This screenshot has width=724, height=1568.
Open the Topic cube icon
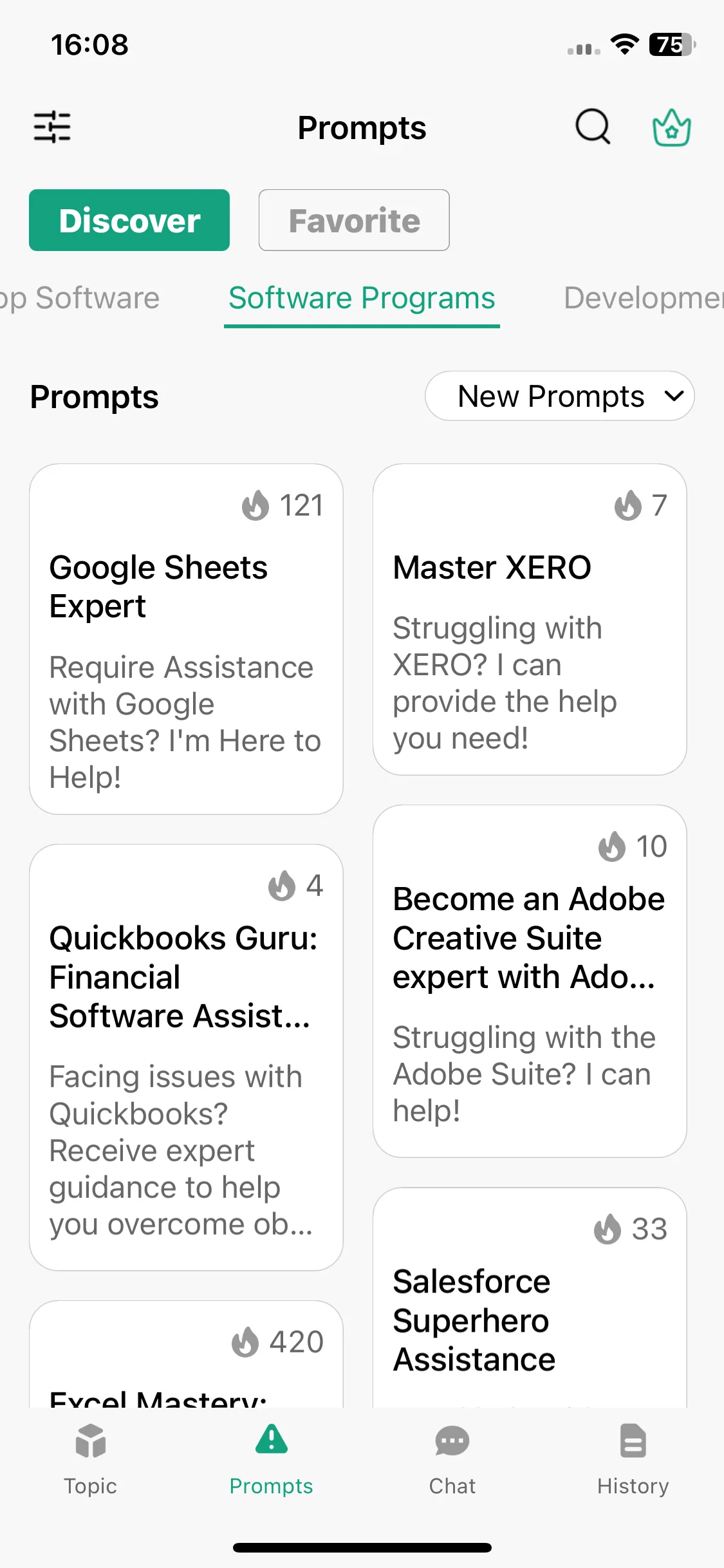(x=90, y=1441)
